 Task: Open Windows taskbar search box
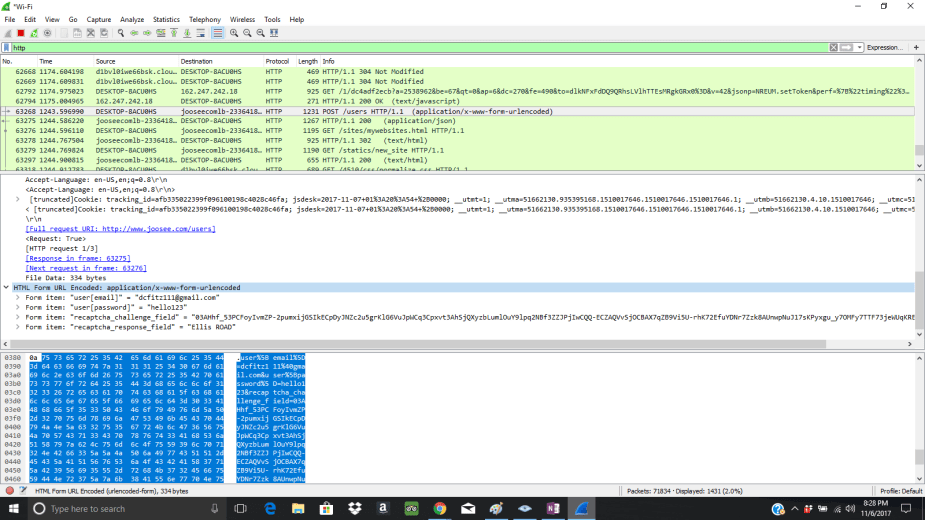point(95,509)
